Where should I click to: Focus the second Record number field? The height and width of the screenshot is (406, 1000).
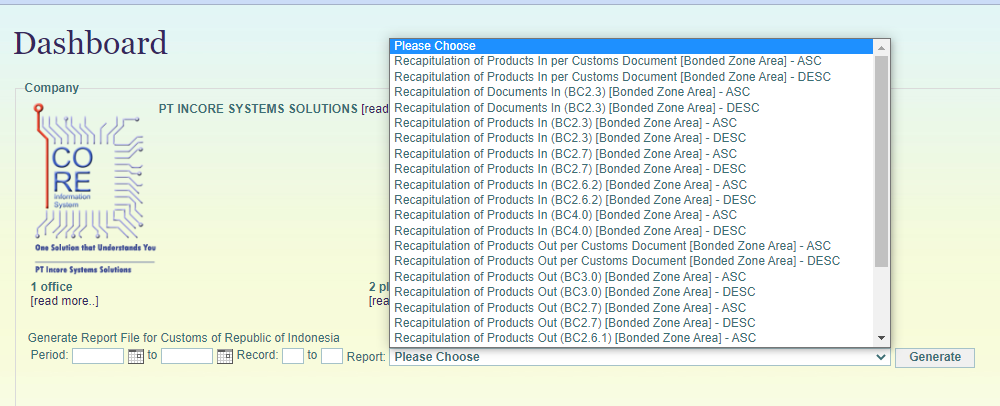[x=332, y=356]
